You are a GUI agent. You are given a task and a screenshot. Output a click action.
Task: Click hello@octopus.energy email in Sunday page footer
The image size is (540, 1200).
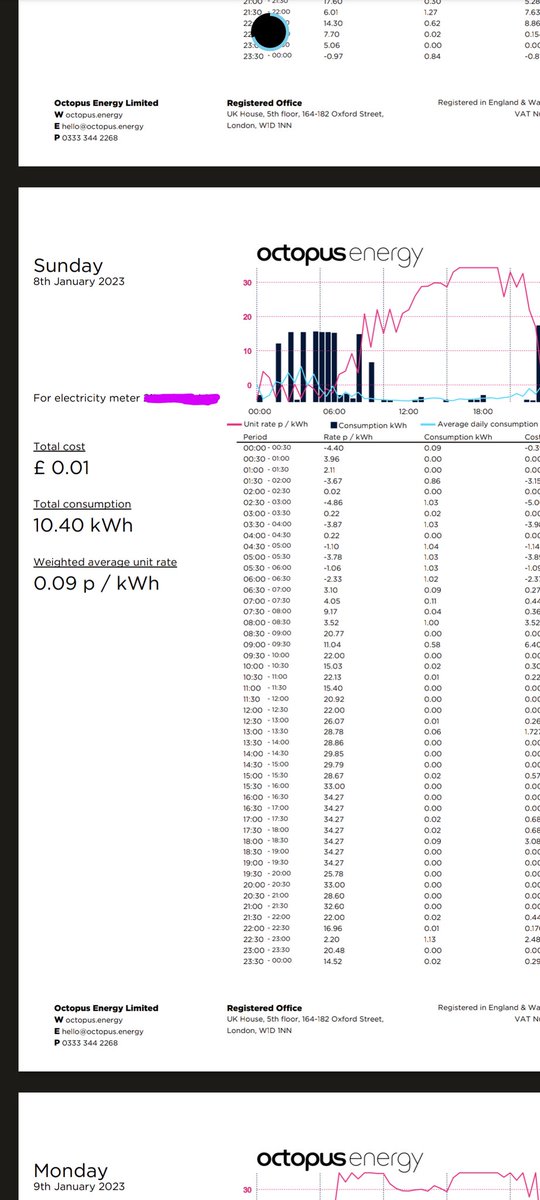(x=105, y=1031)
